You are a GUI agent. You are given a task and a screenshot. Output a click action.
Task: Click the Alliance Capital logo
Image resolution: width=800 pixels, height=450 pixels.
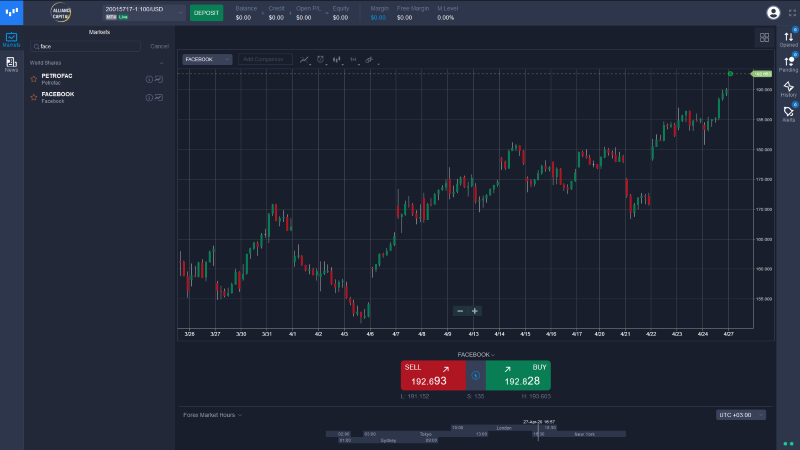61,12
